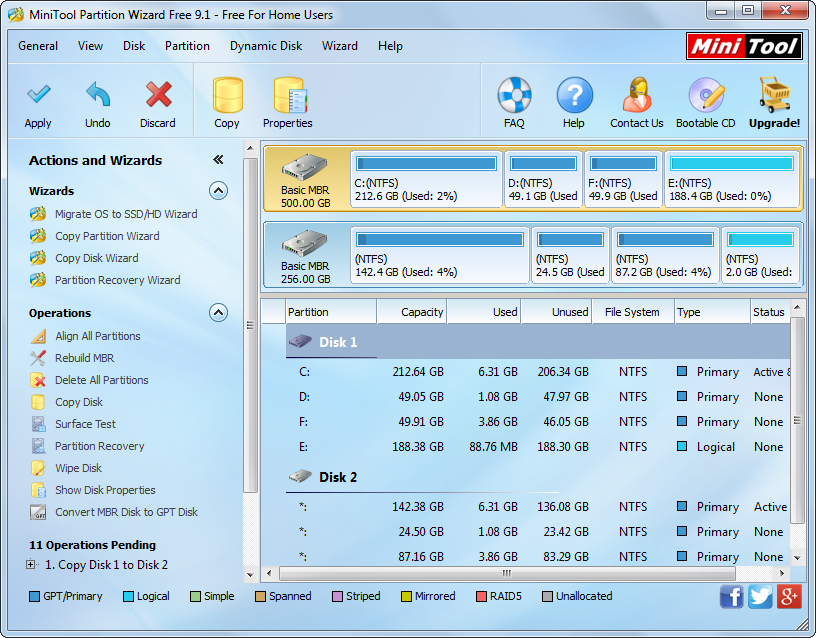Launch the Bootable CD icon
The height and width of the screenshot is (638, 816).
706,95
